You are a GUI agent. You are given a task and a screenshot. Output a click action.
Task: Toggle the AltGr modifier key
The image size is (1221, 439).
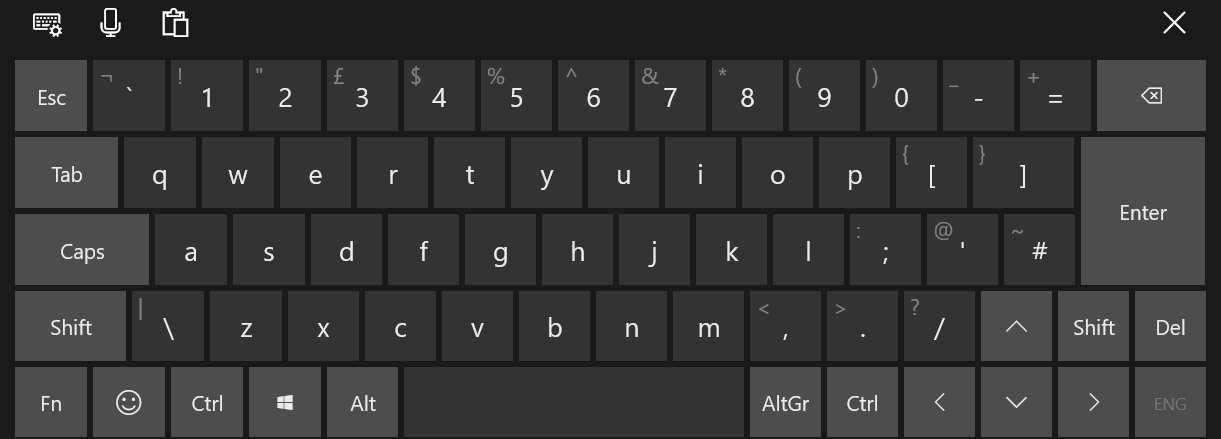point(785,403)
